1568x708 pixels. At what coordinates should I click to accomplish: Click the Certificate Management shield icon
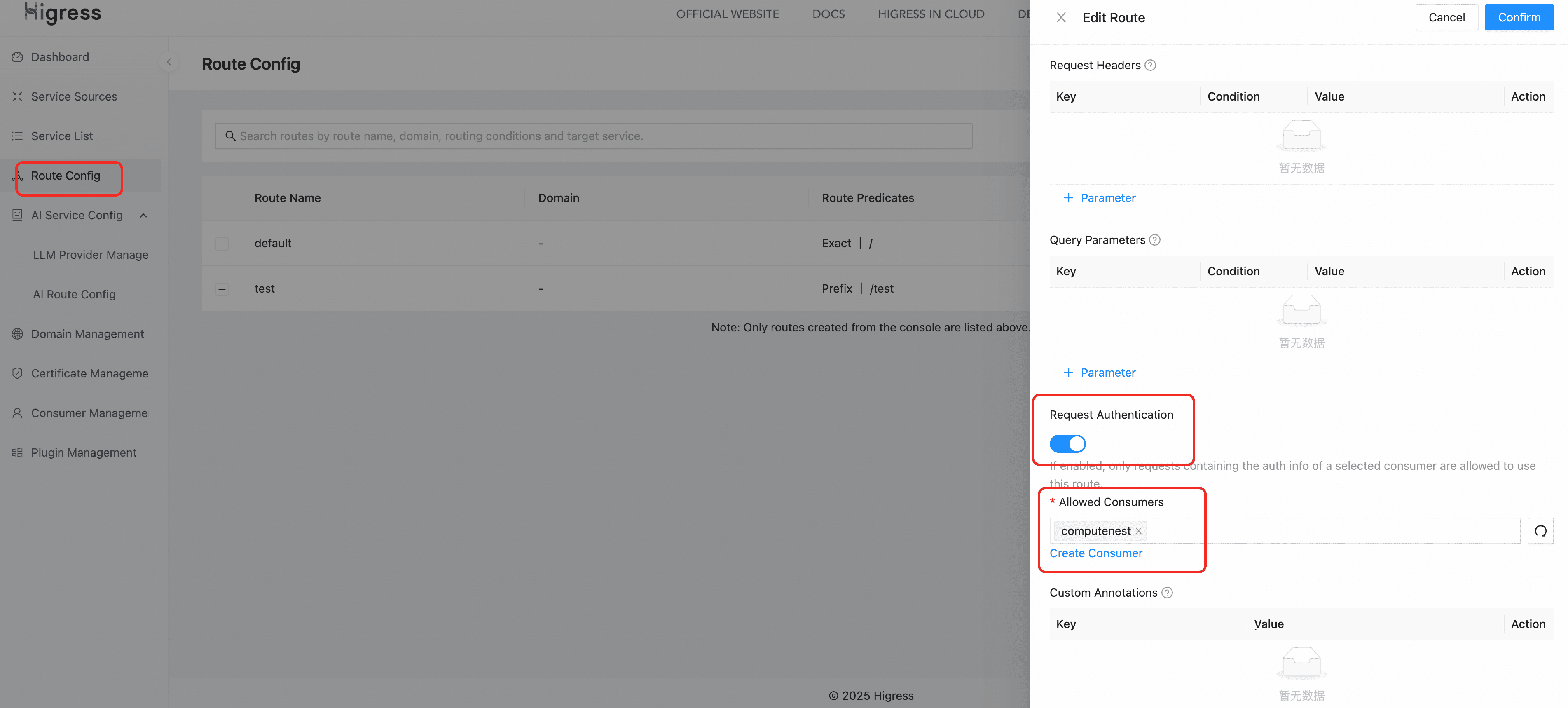coord(17,374)
